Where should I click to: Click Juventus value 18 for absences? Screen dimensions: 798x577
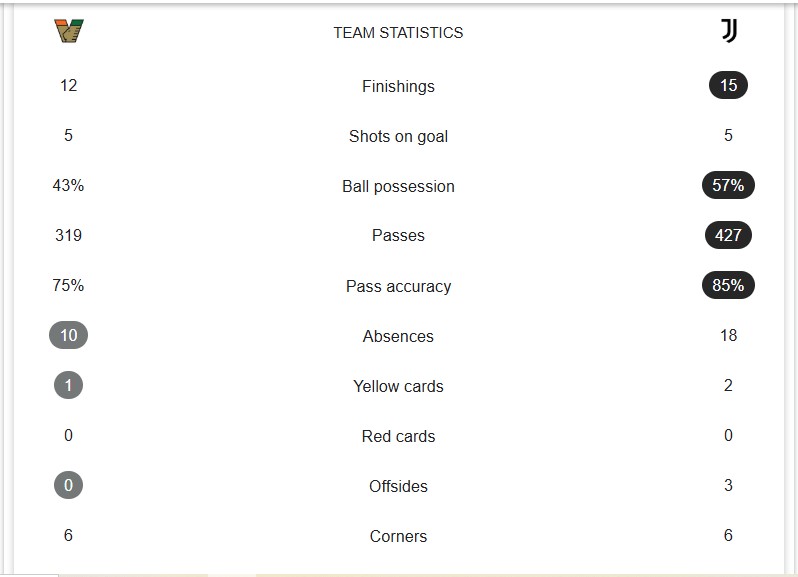pos(728,335)
